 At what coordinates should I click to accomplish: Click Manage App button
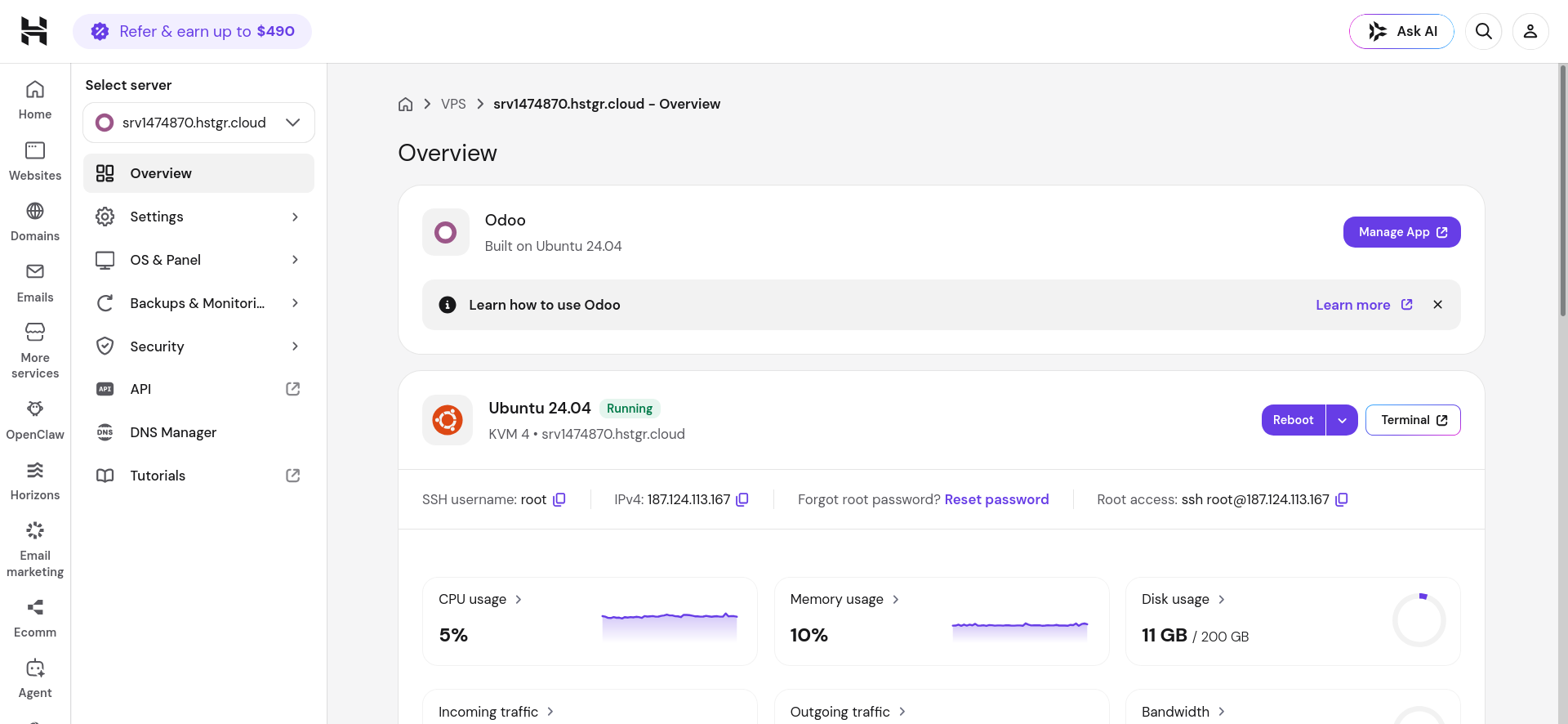pos(1401,232)
